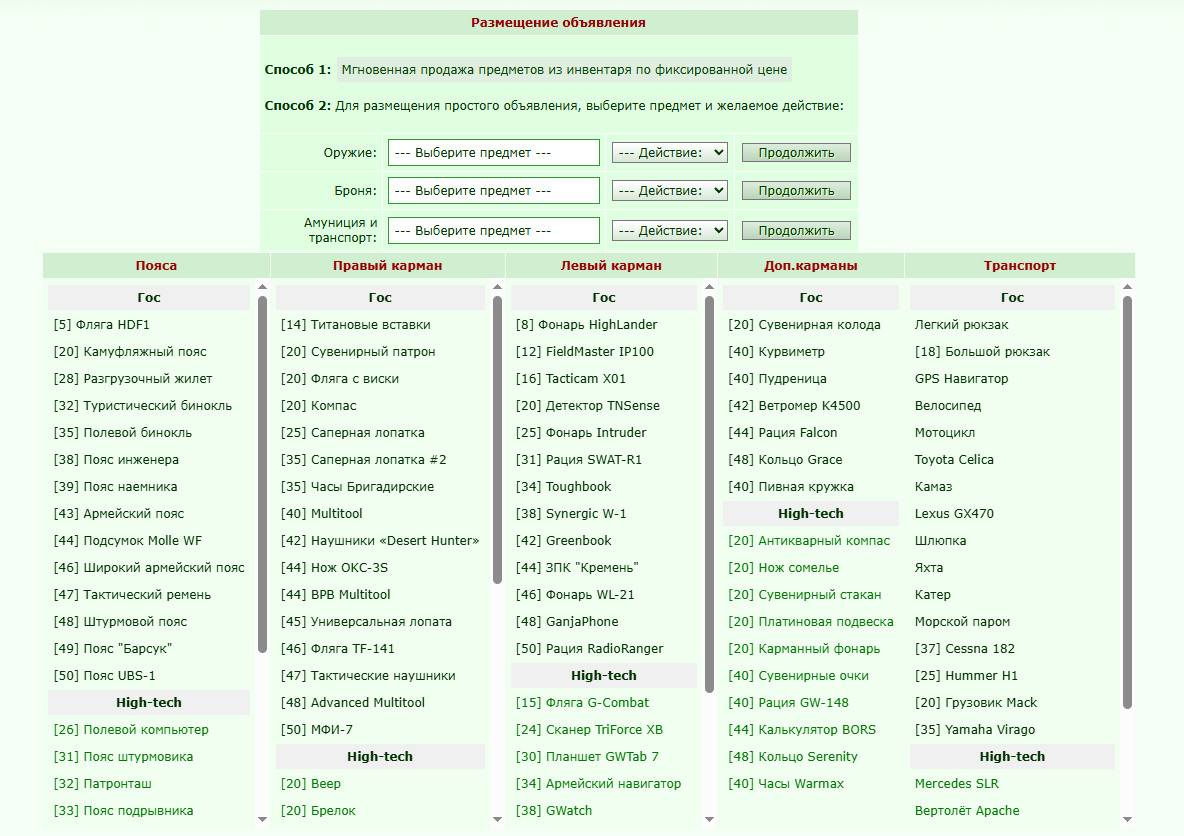Click scrollbar thumb of Транспорт list
The image size is (1184, 836).
coord(1127,503)
